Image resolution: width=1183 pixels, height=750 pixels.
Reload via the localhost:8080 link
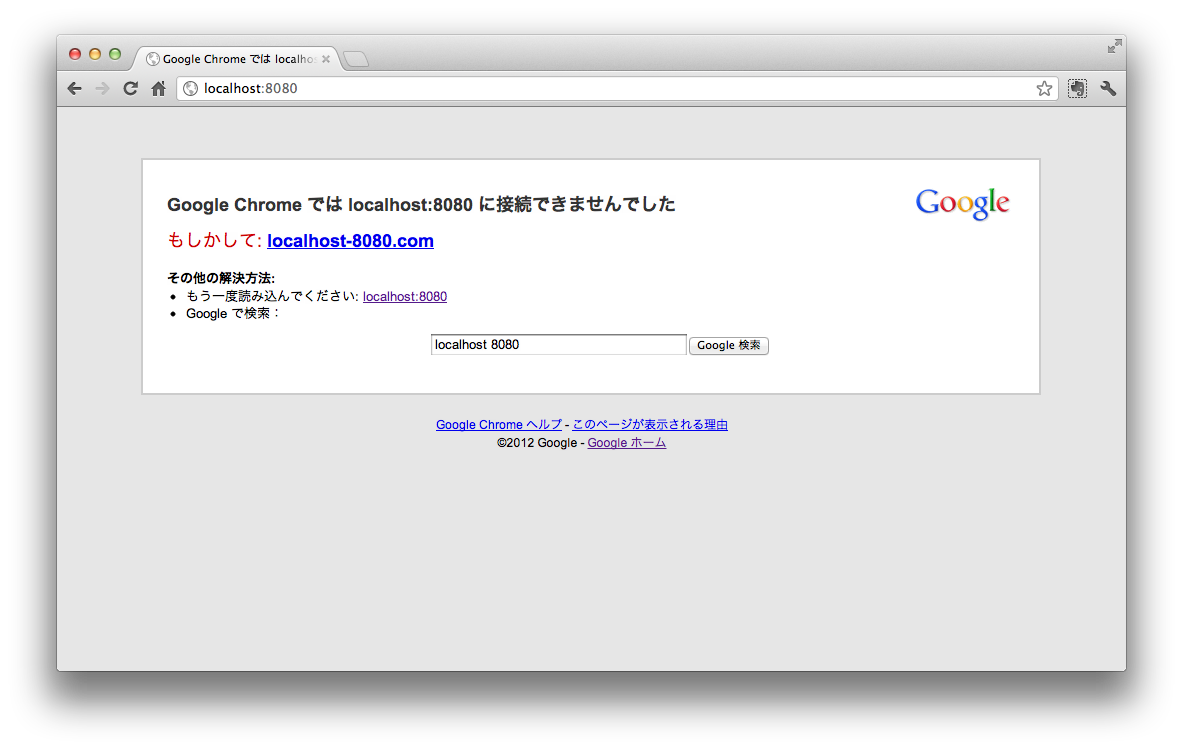[404, 297]
